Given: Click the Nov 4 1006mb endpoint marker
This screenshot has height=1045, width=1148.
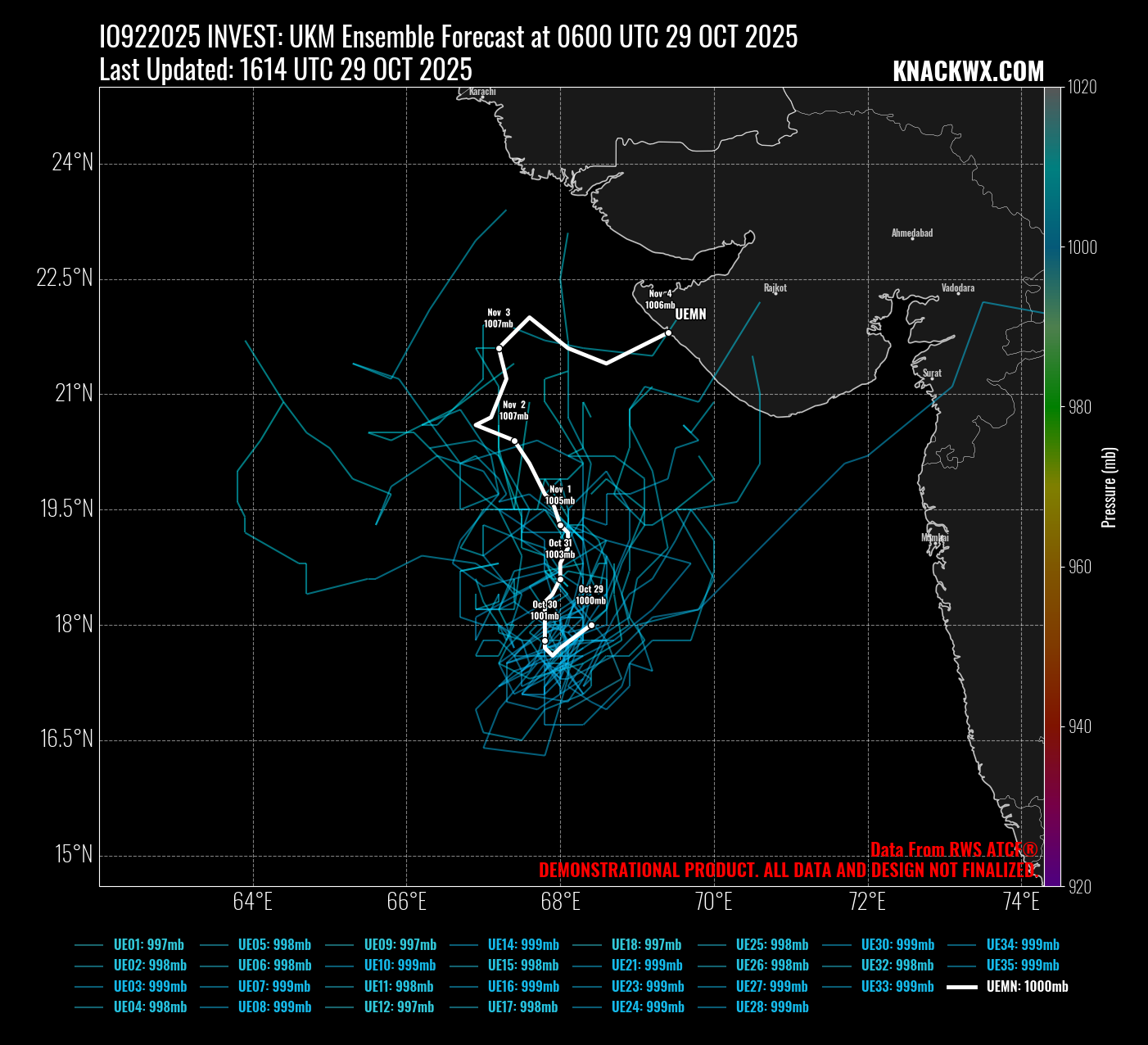Looking at the screenshot, I should (668, 332).
